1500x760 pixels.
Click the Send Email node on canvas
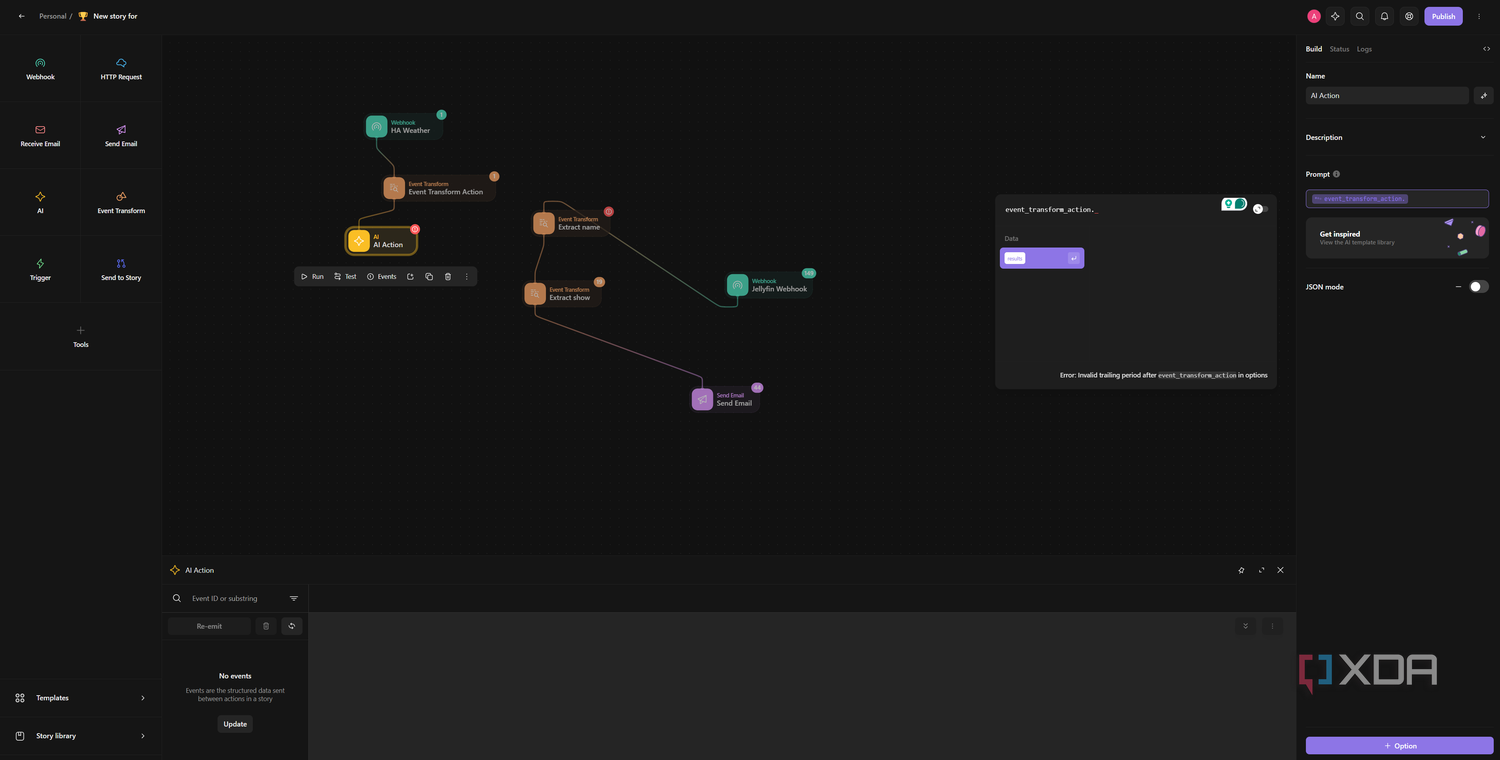[725, 399]
